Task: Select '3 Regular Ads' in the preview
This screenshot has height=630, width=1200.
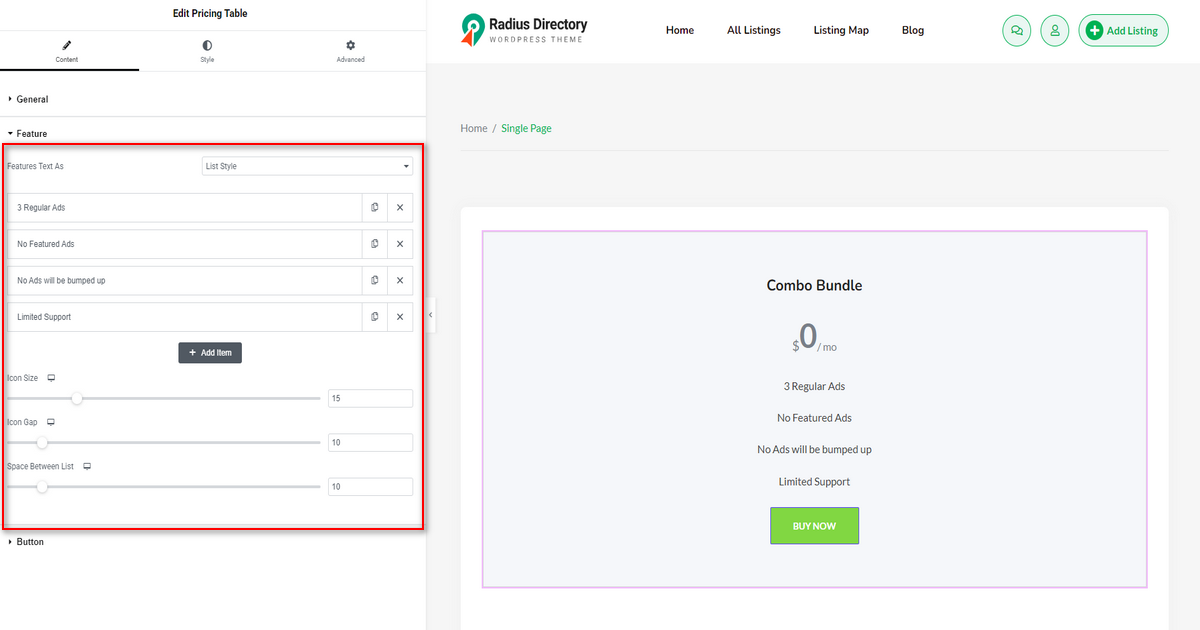Action: 814,386
